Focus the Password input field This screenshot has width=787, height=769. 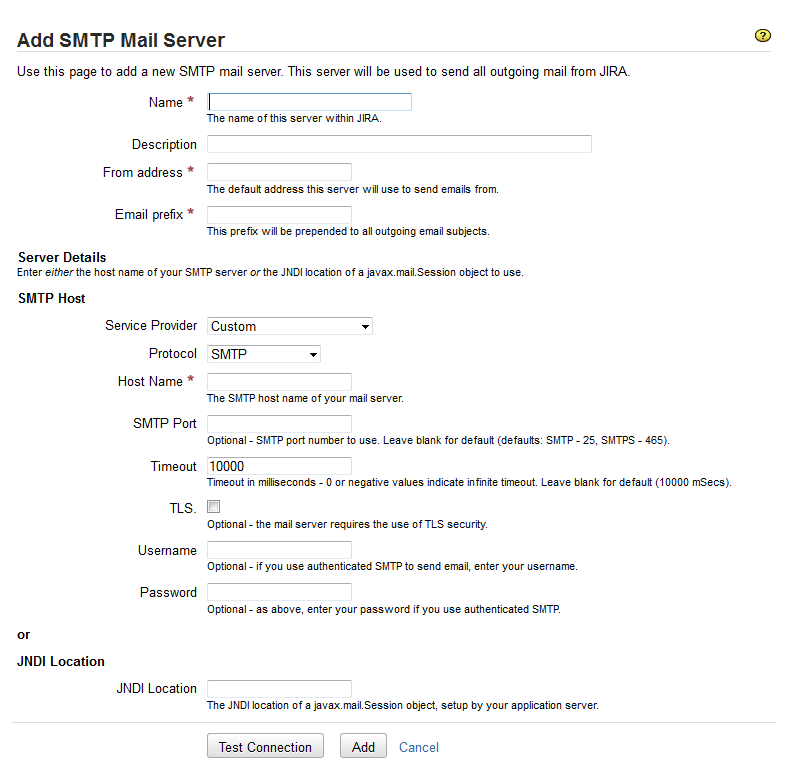[279, 592]
